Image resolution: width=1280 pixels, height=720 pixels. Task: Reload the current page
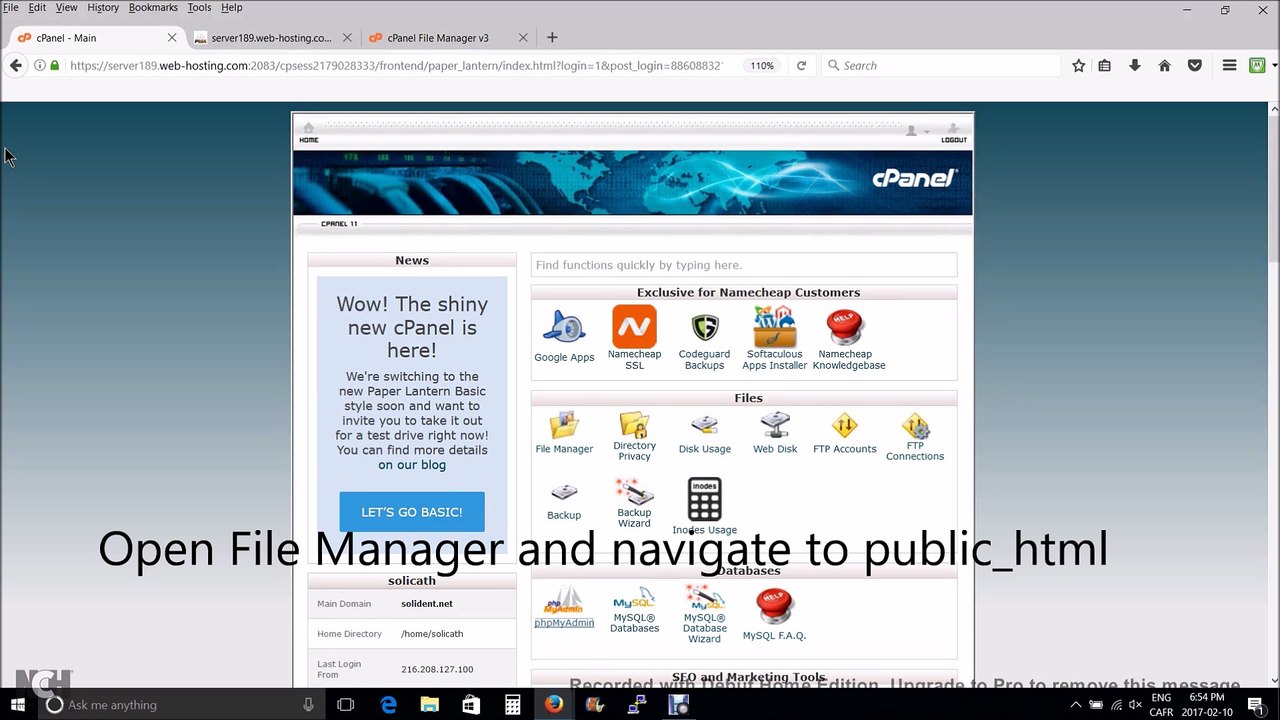[x=801, y=65]
